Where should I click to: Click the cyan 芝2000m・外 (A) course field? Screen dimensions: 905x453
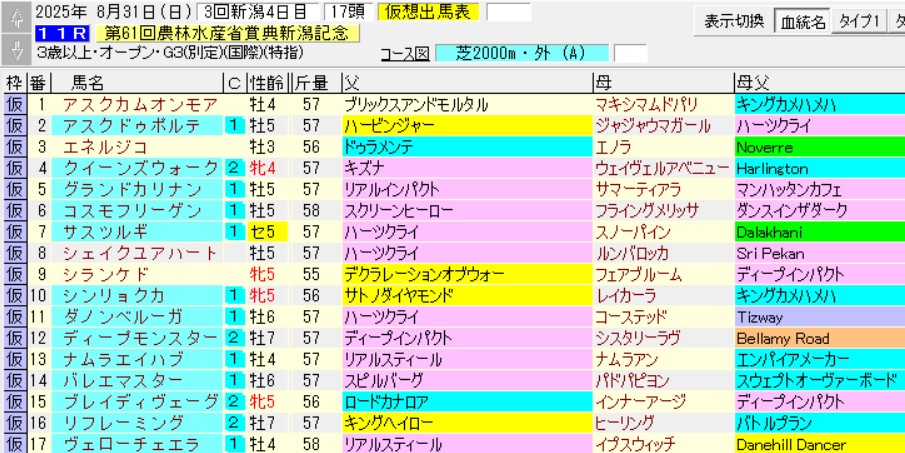(522, 53)
